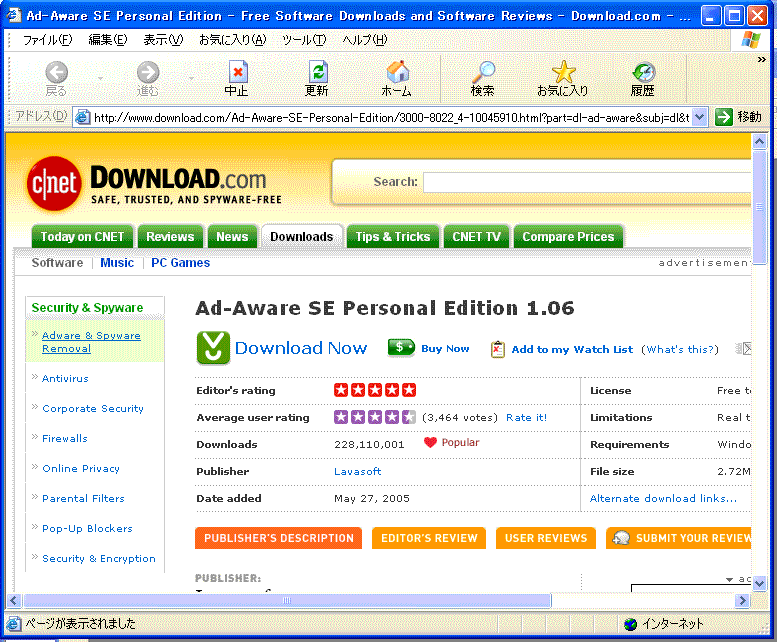Open the Online Privacy category
Image resolution: width=777 pixels, height=642 pixels.
tap(81, 469)
